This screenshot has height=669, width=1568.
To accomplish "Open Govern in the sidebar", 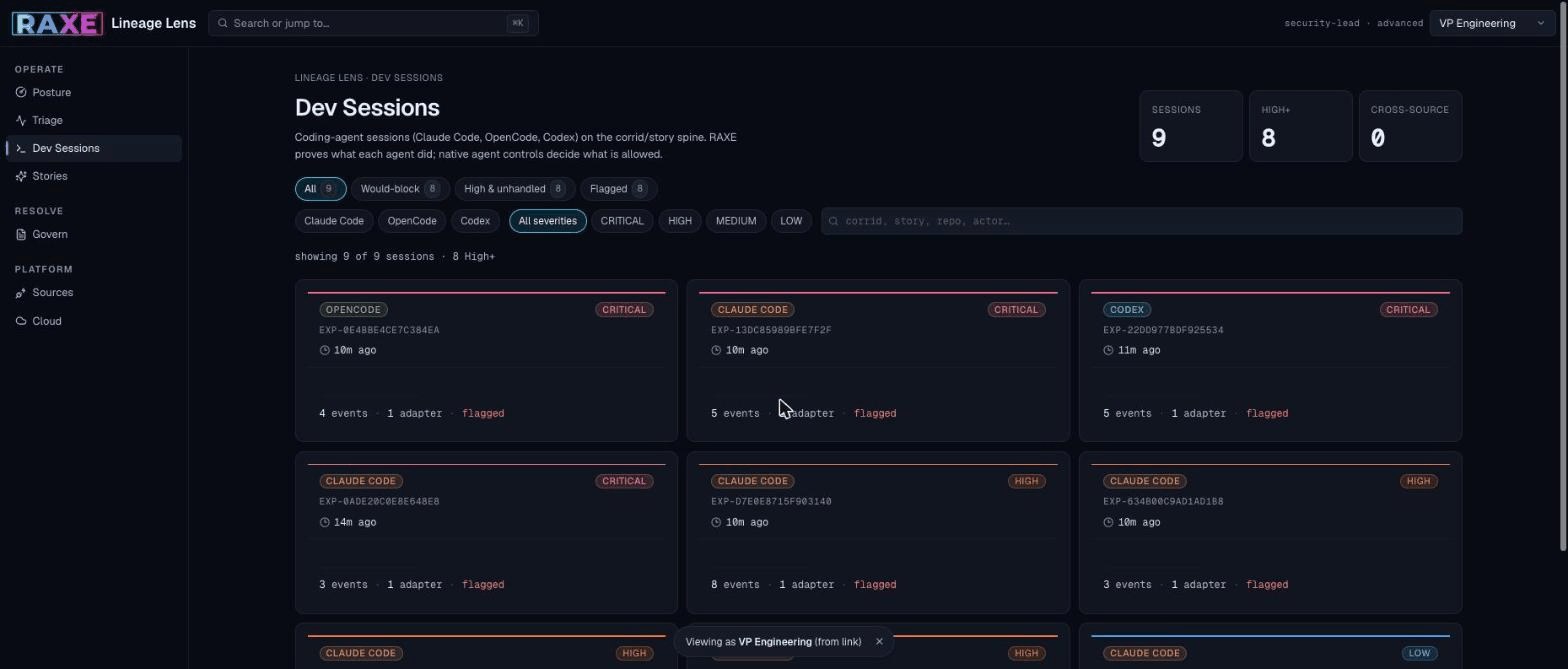I will tap(94, 234).
